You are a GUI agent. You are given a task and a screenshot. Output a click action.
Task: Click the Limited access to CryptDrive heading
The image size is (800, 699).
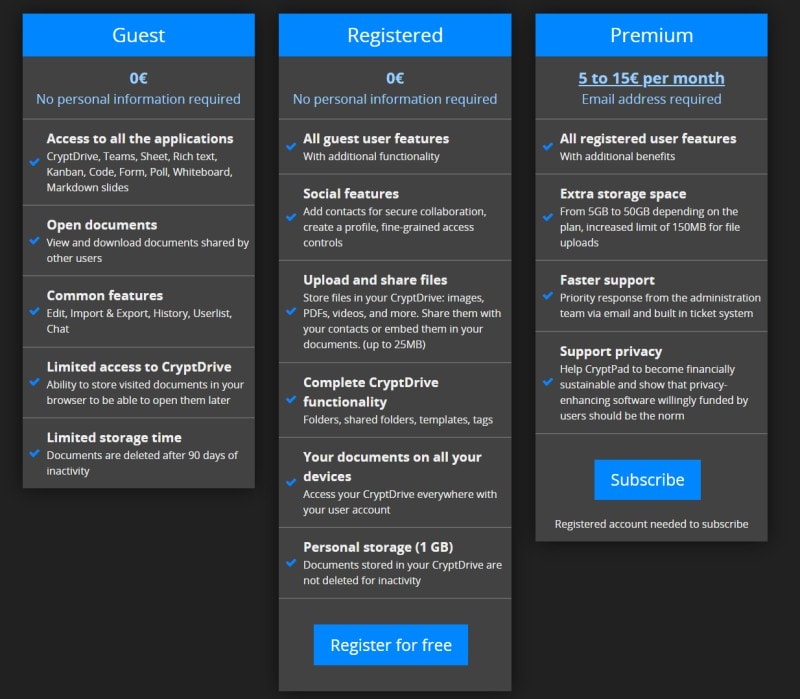tap(139, 367)
